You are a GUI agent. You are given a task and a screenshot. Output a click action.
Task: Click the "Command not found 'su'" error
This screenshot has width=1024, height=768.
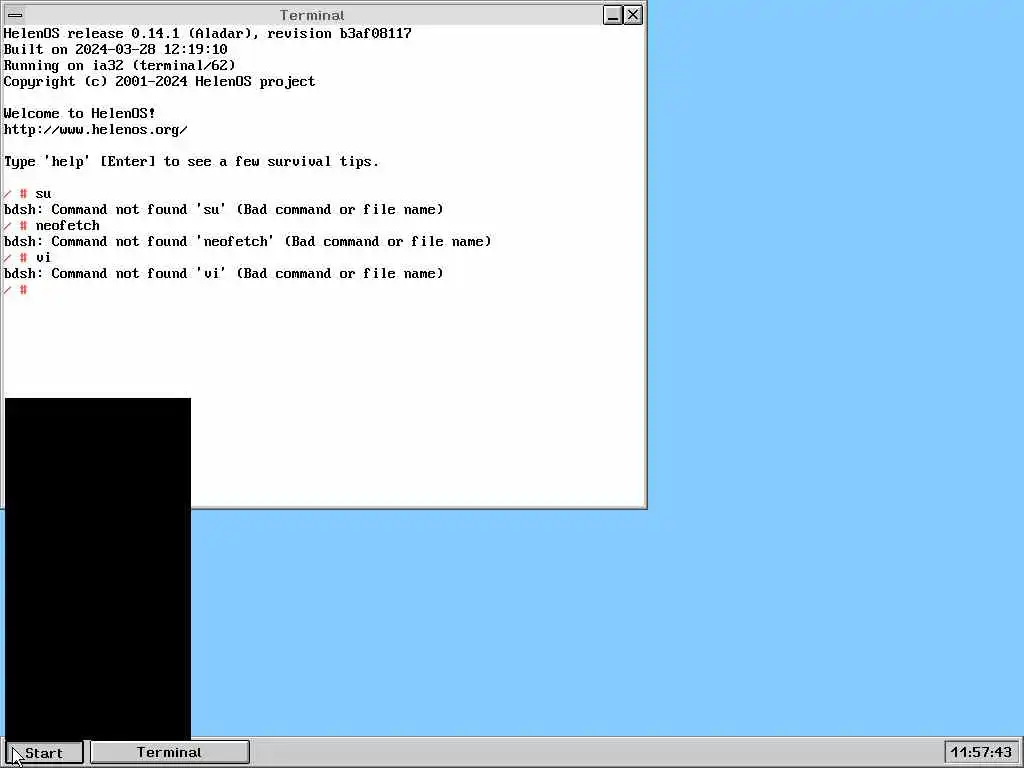(223, 210)
